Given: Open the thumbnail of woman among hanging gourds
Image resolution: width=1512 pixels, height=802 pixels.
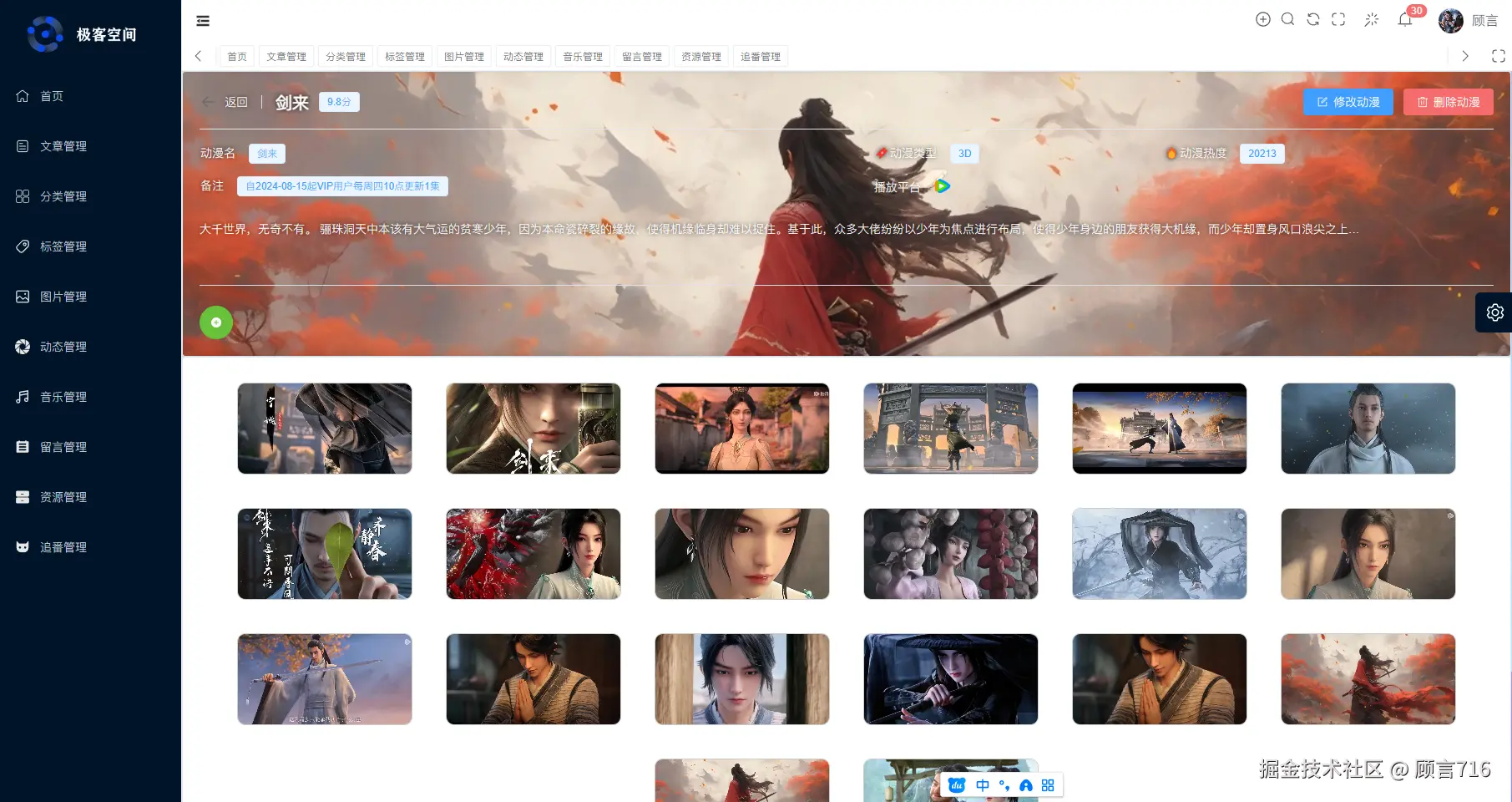Looking at the screenshot, I should pos(951,554).
